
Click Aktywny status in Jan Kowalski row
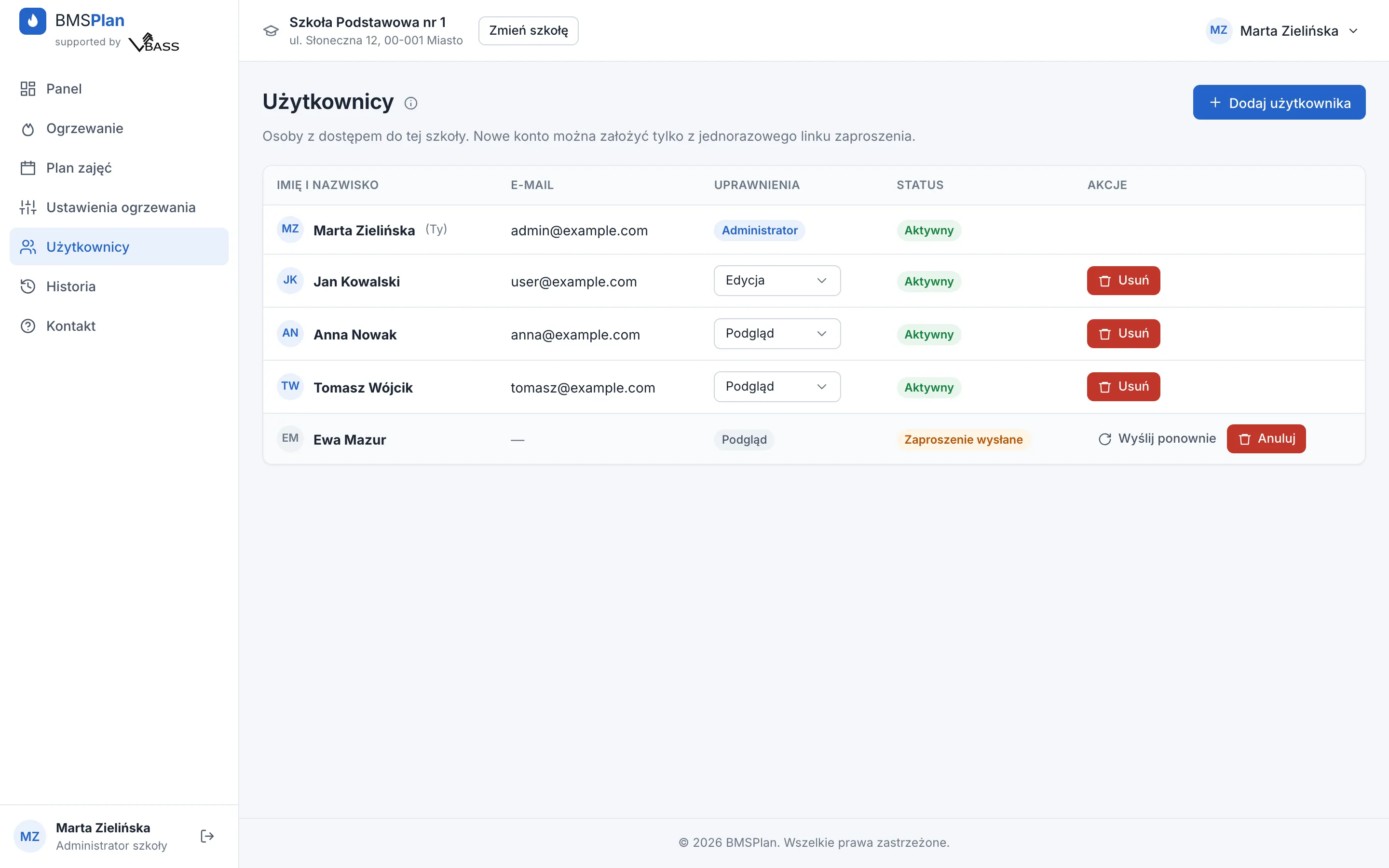(929, 281)
